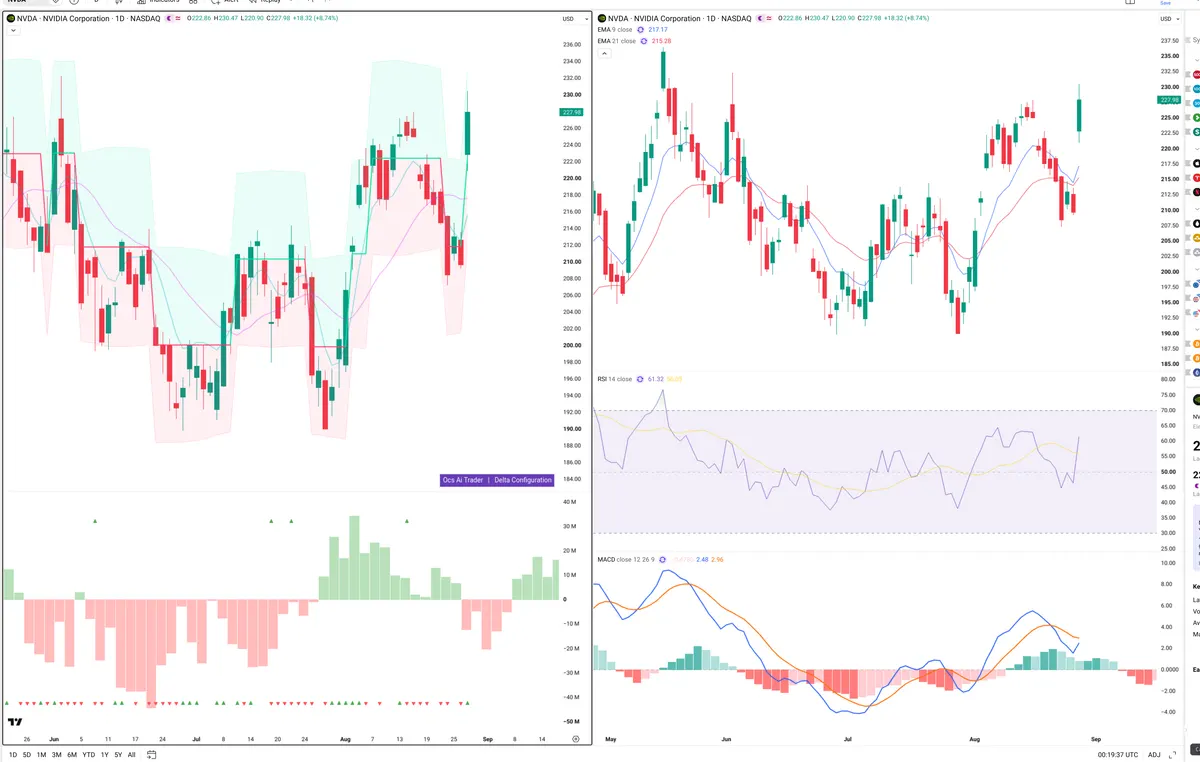Click post-market moon icon in right chart title

coord(762,19)
